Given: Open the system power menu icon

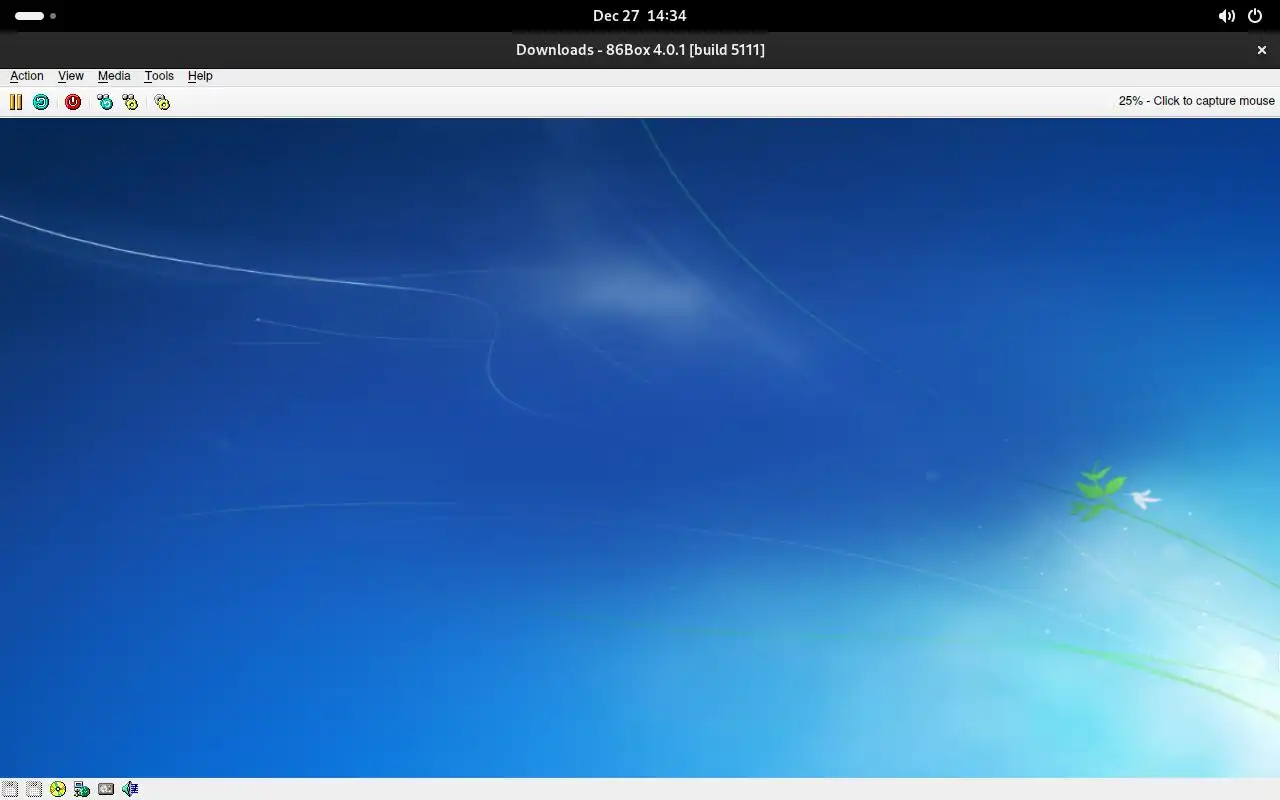Looking at the screenshot, I should (x=1255, y=16).
